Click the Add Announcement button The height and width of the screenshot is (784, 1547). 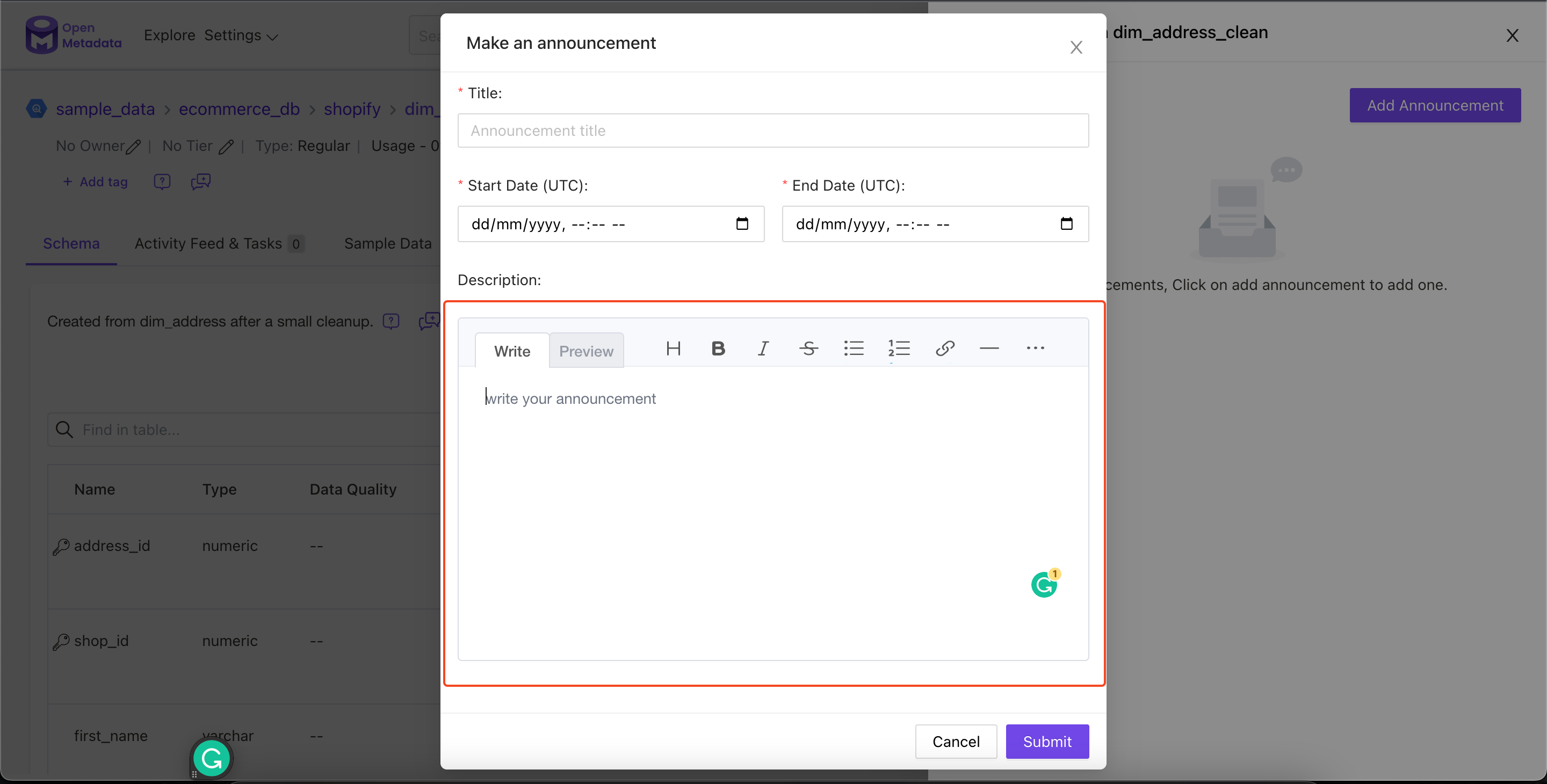(x=1435, y=106)
